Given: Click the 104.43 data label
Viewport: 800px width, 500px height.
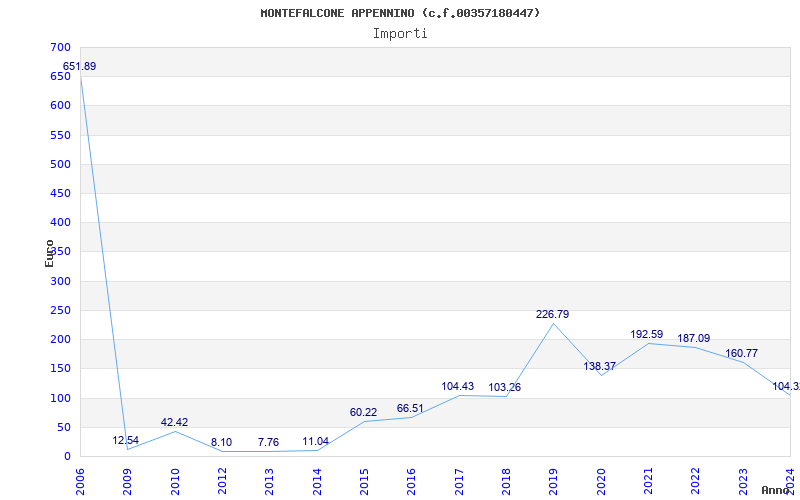Looking at the screenshot, I should pyautogui.click(x=457, y=386).
